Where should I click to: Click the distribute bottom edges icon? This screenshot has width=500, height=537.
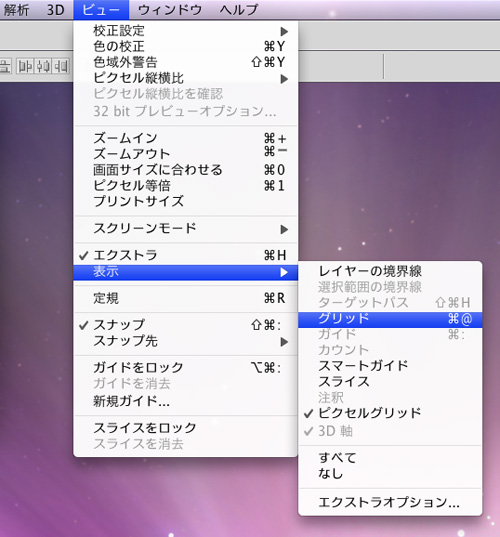[x=5, y=66]
